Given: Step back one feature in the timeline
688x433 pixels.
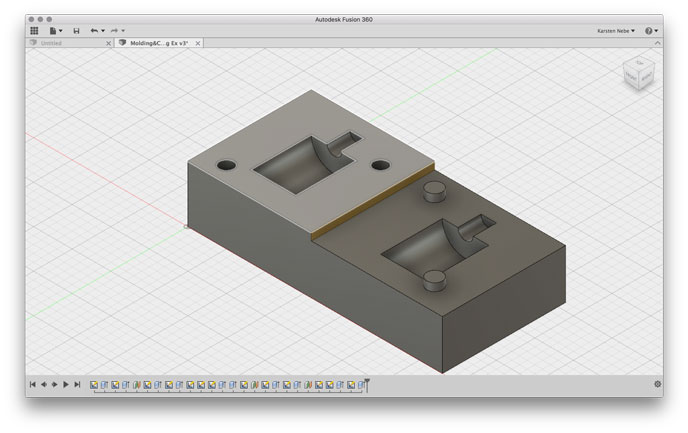Looking at the screenshot, I should click(x=43, y=384).
